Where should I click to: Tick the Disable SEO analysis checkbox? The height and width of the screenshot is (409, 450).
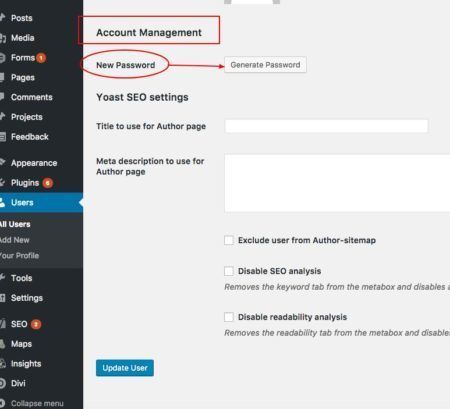point(229,271)
